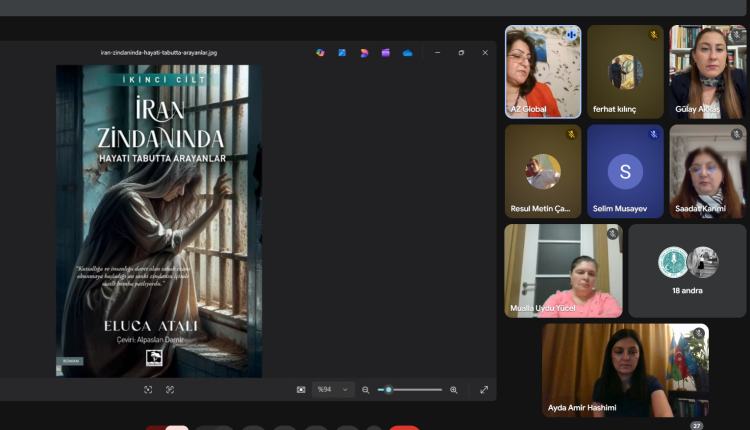Click the ferhat kılınç participant tile

(625, 72)
